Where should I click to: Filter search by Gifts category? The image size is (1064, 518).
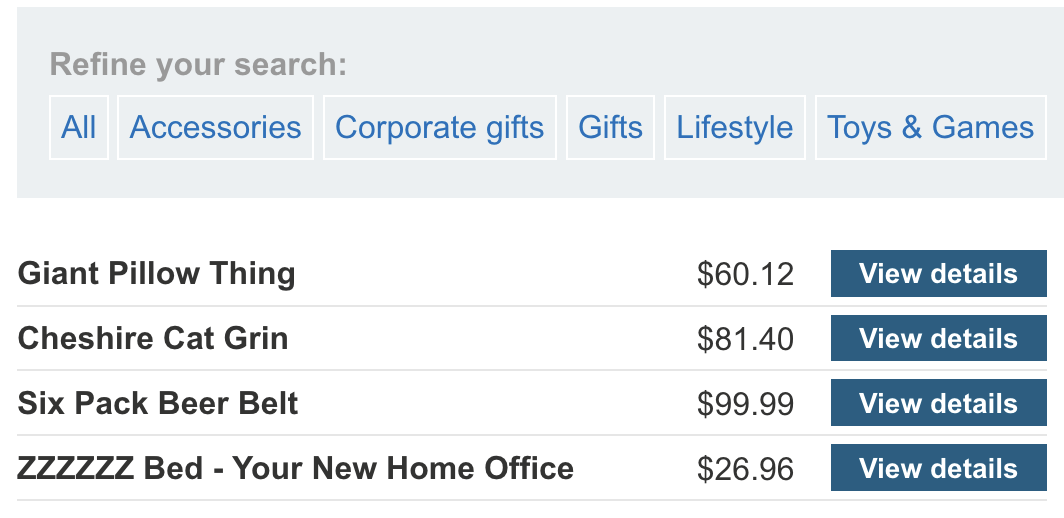(610, 127)
